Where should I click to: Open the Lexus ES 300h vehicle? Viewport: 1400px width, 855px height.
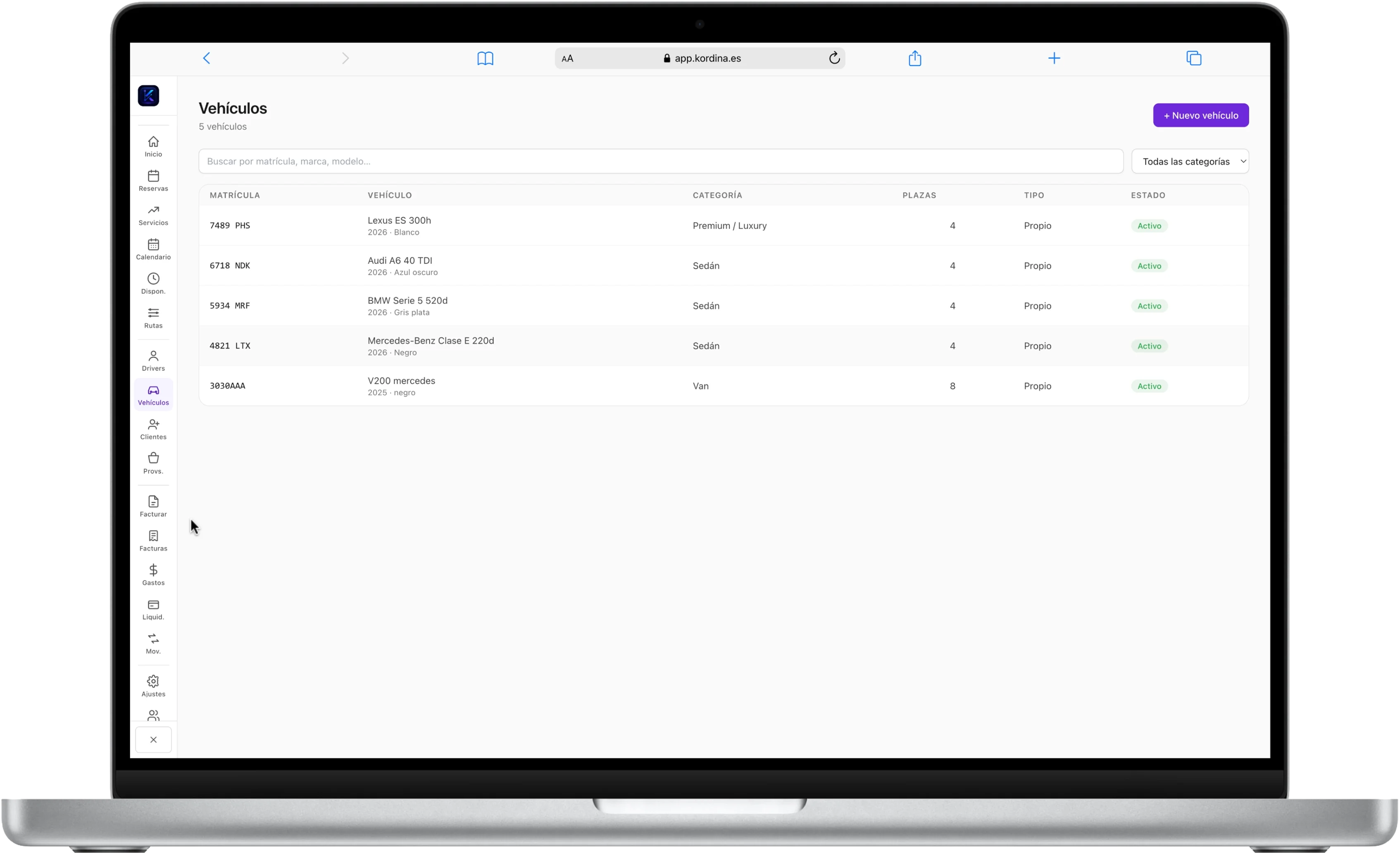[399, 221]
